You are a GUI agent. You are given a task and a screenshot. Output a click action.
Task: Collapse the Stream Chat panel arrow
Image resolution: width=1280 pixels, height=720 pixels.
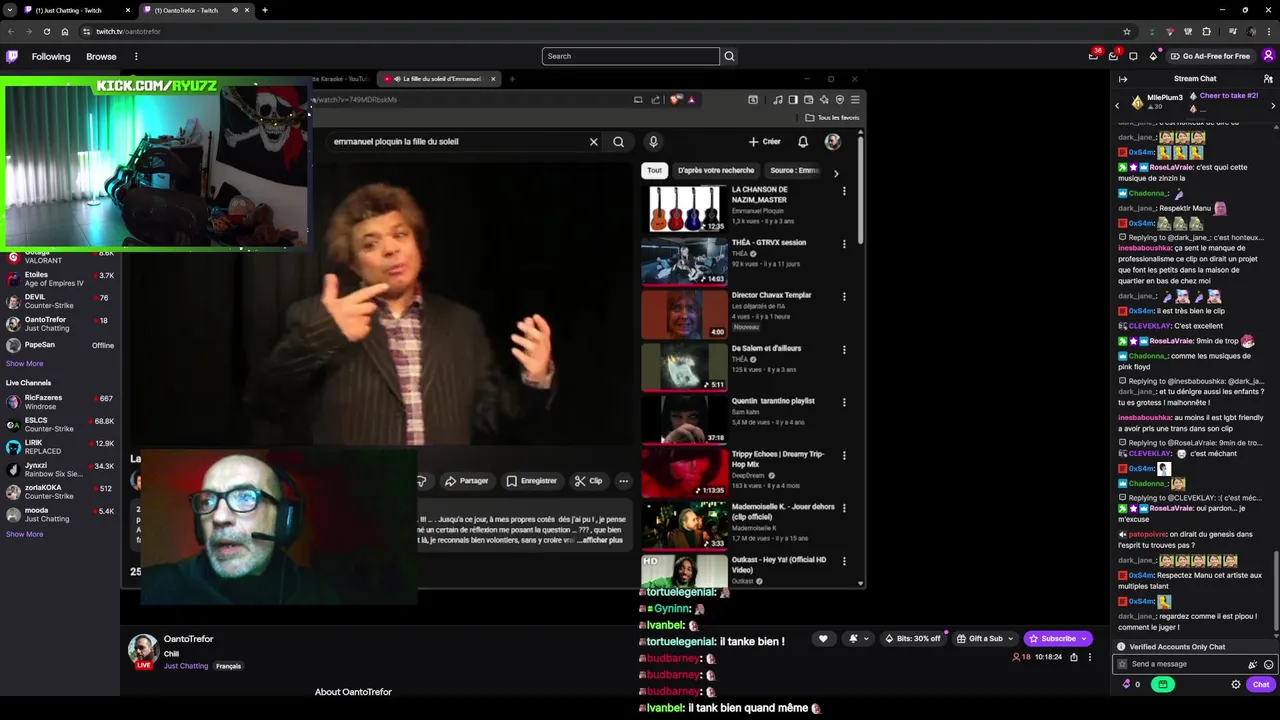(x=1123, y=79)
